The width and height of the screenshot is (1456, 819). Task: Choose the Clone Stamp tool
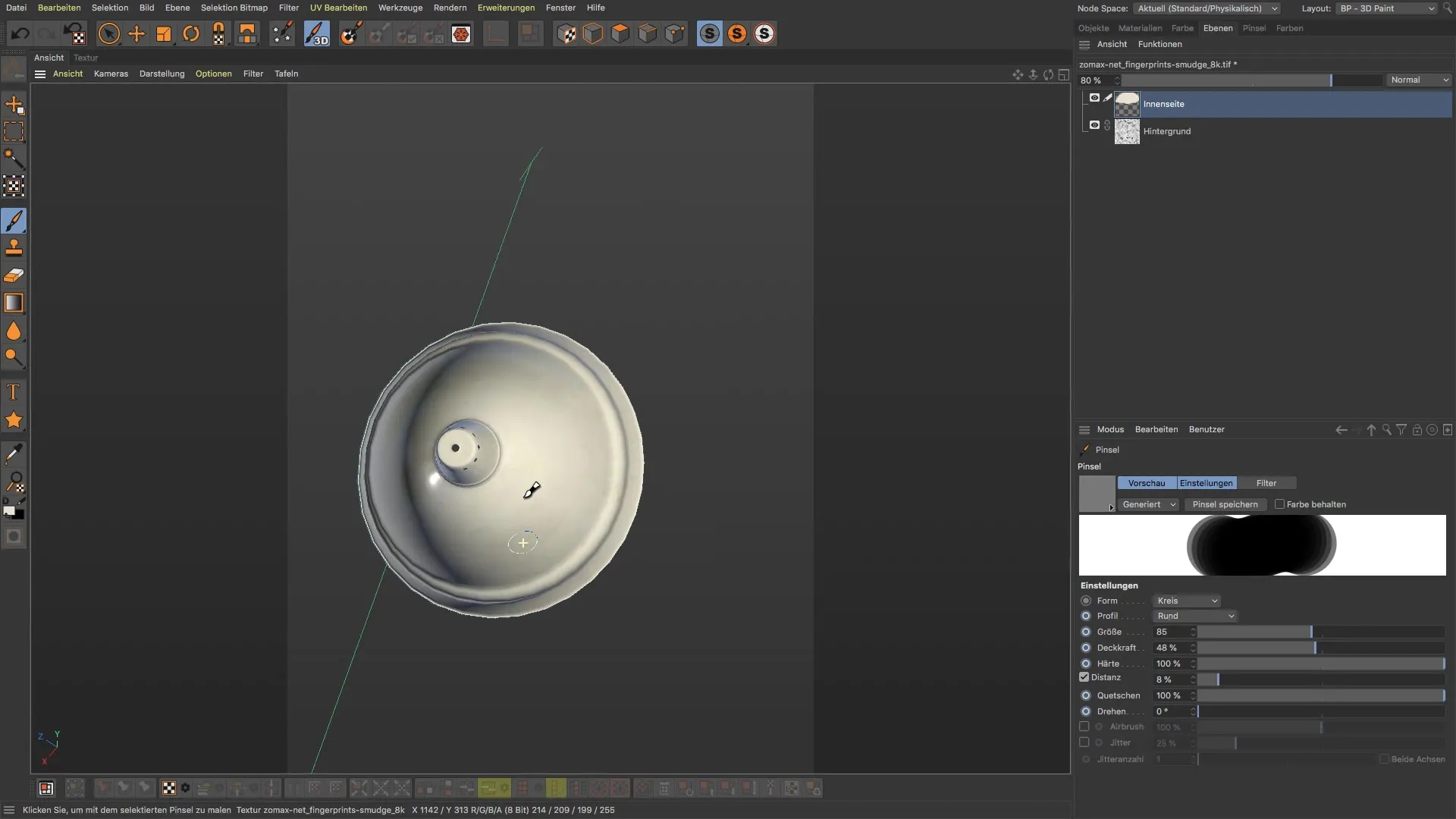pyautogui.click(x=14, y=248)
